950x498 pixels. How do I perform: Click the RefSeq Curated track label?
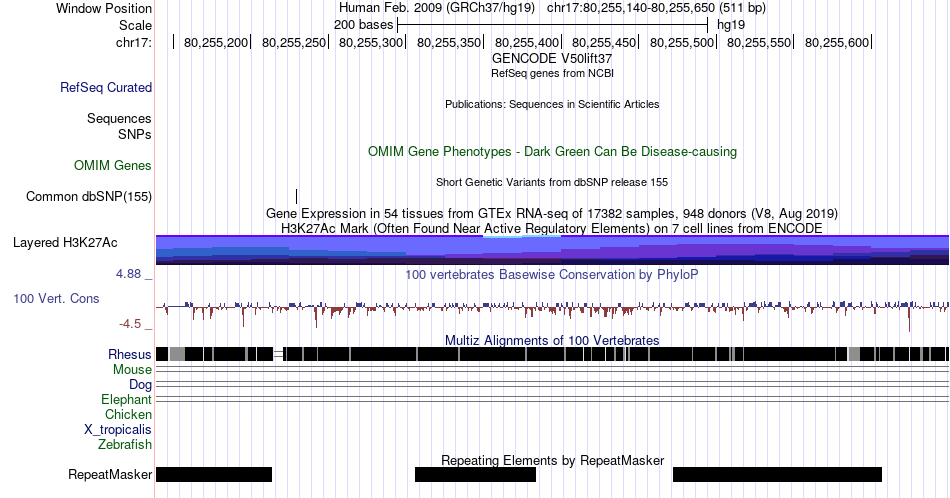[x=105, y=87]
